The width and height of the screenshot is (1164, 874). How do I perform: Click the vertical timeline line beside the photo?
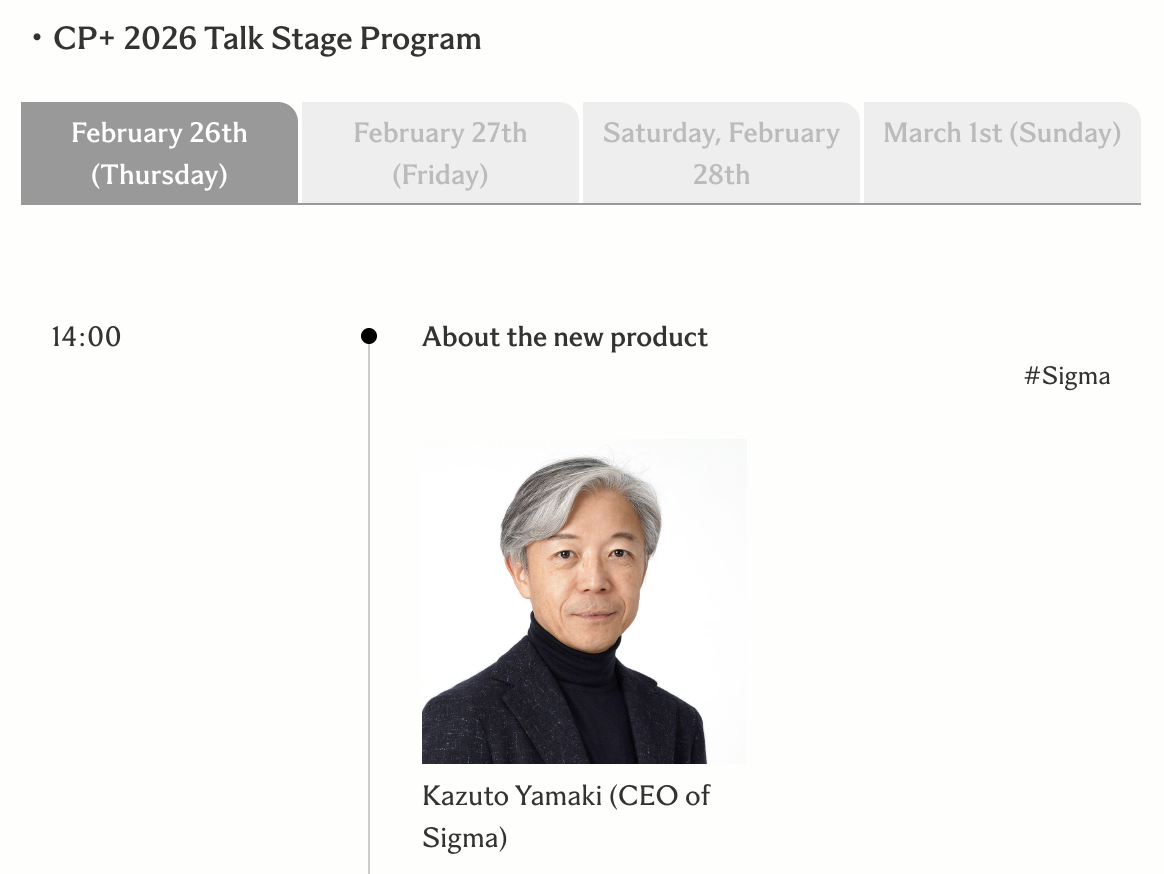(x=369, y=600)
